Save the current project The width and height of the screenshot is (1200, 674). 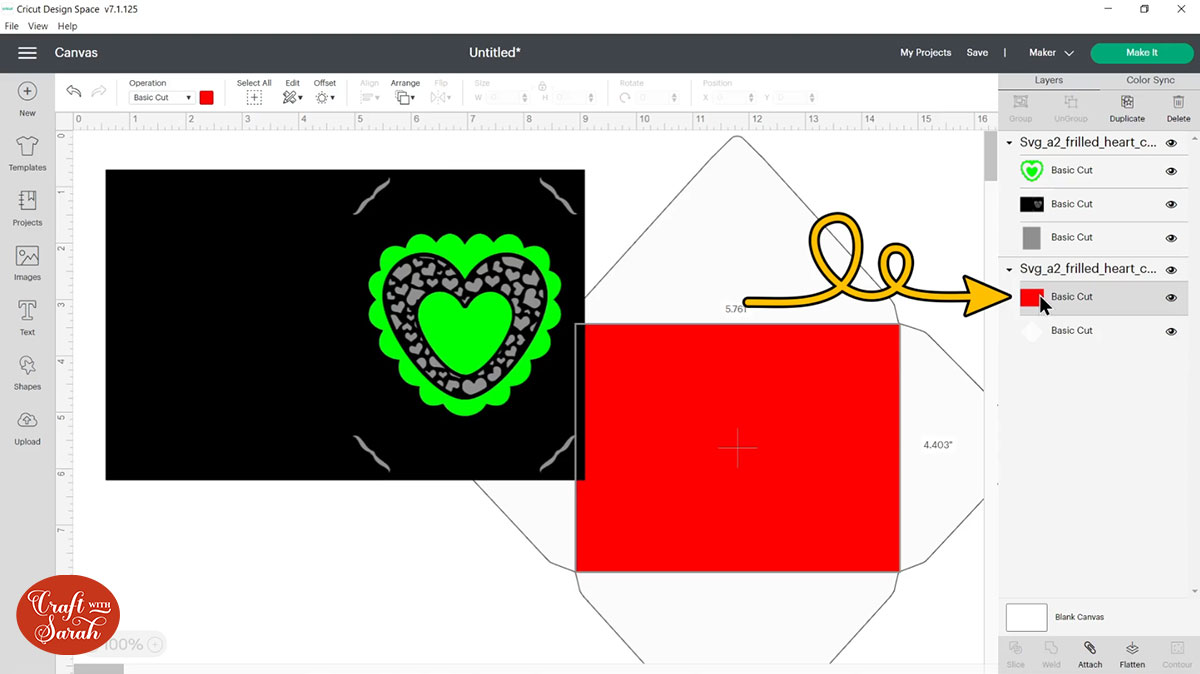[977, 52]
